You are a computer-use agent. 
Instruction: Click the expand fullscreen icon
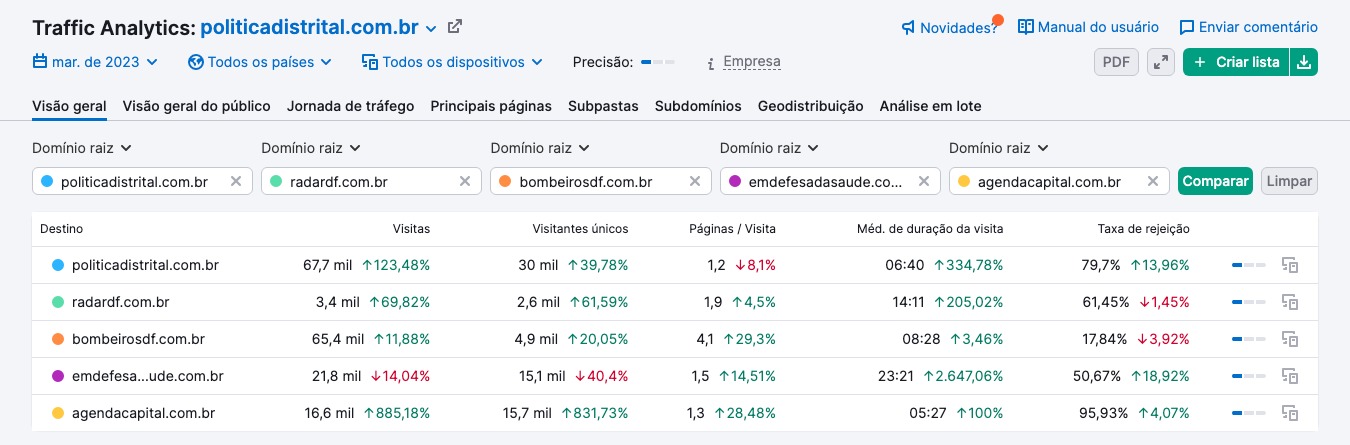click(x=1160, y=62)
